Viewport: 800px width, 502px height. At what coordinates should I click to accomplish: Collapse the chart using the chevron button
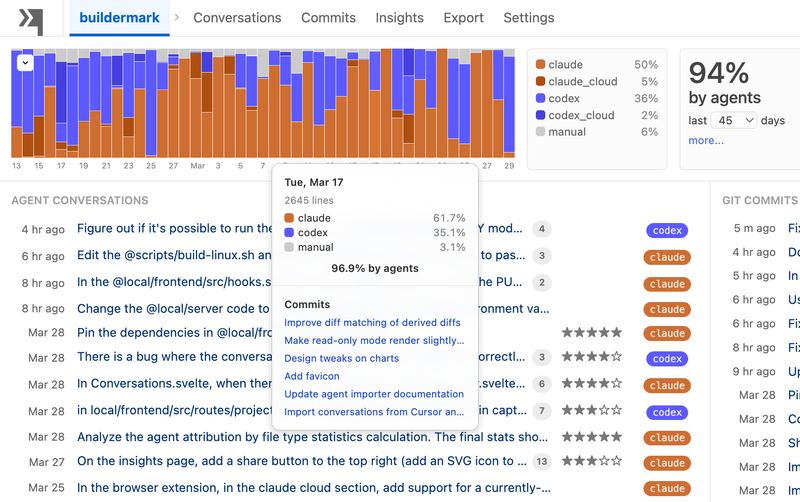25,62
